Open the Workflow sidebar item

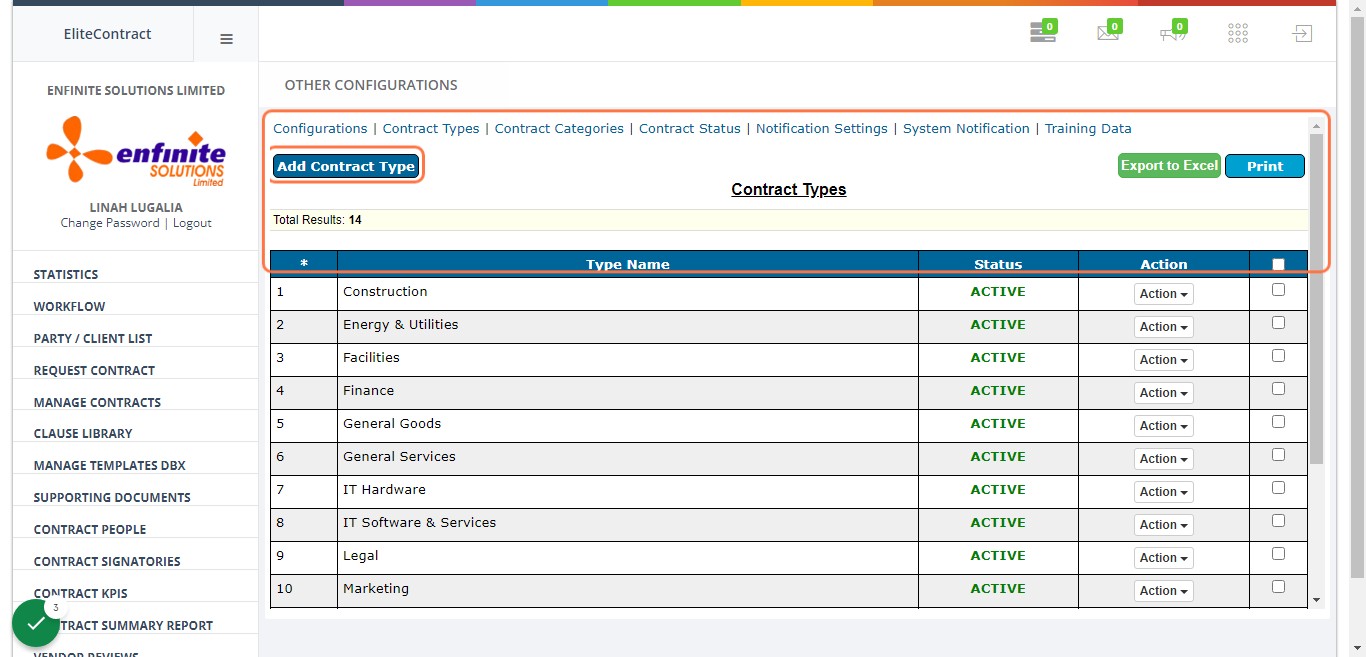point(69,307)
